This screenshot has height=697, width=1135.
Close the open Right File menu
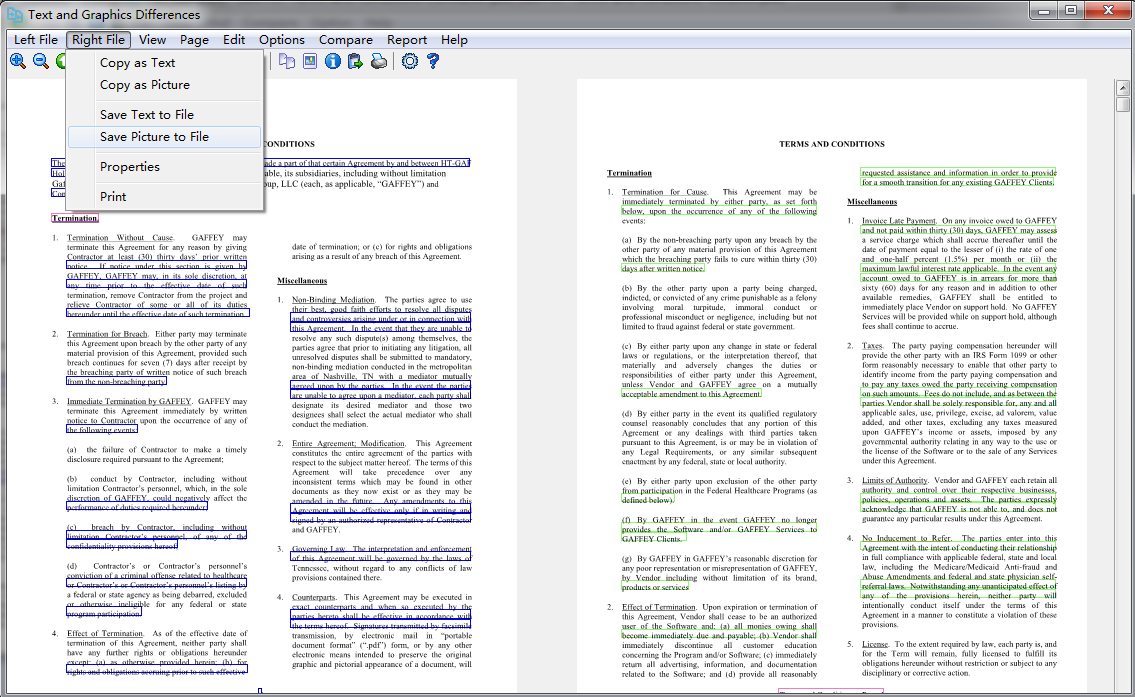pyautogui.click(x=98, y=40)
